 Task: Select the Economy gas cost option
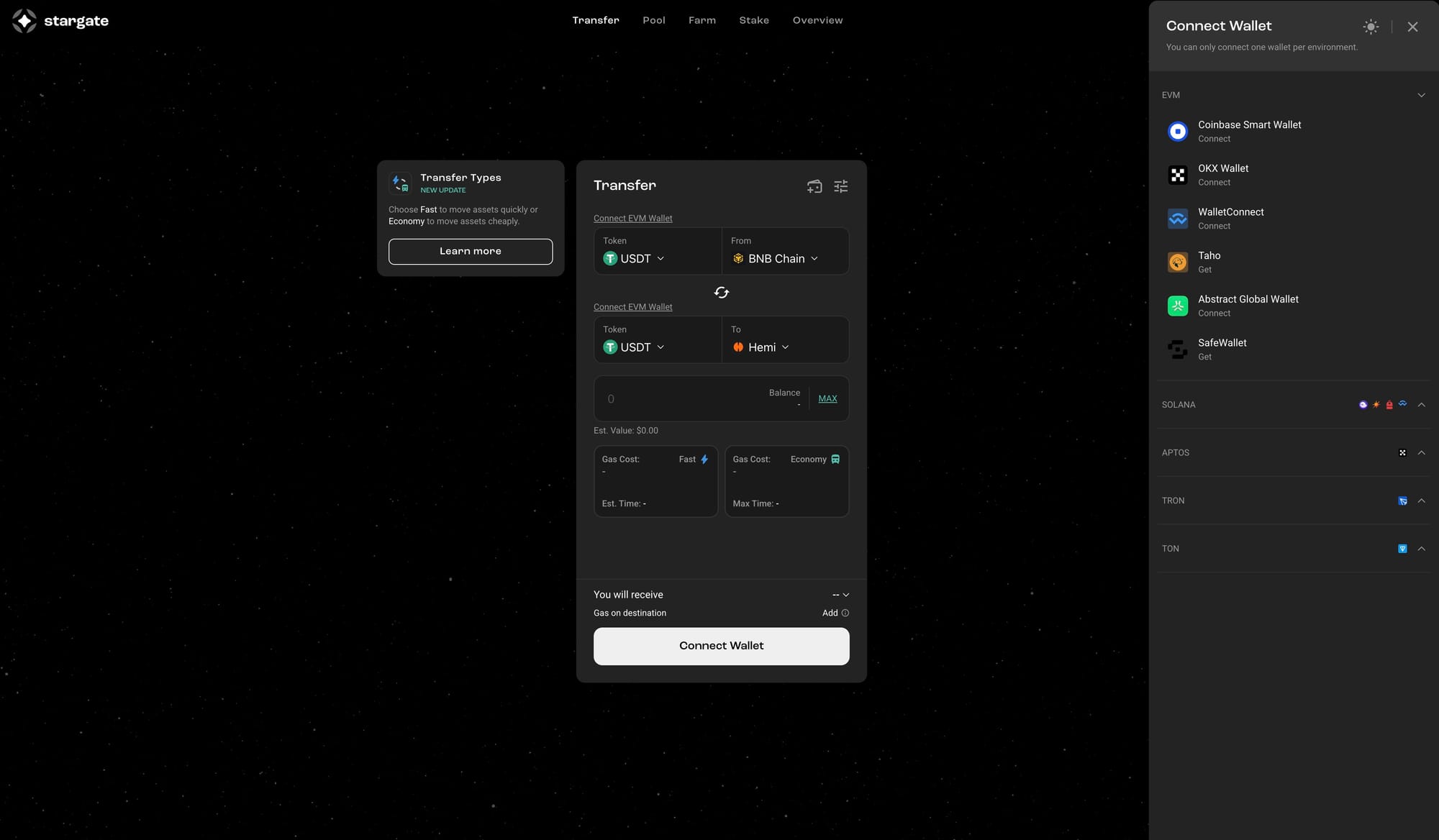point(786,481)
